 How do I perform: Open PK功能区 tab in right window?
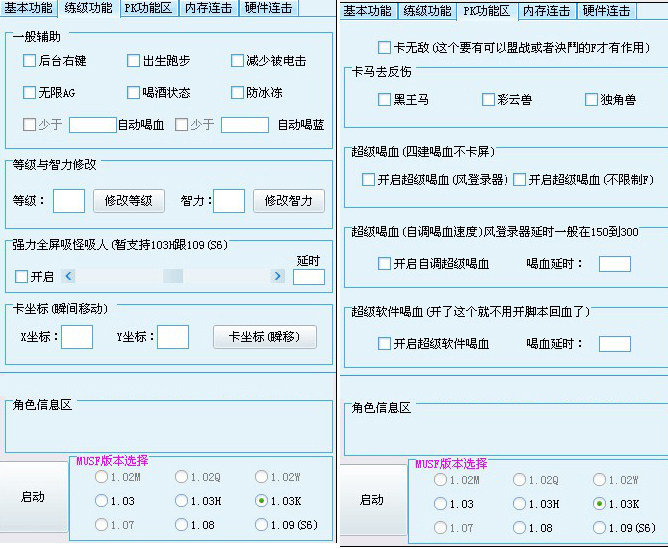click(x=487, y=11)
